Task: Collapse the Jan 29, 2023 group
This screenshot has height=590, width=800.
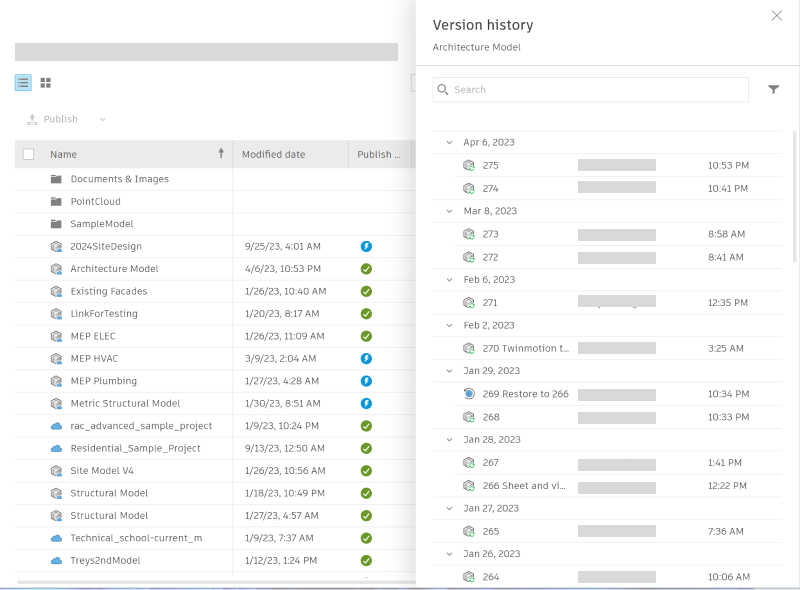Action: [x=449, y=371]
